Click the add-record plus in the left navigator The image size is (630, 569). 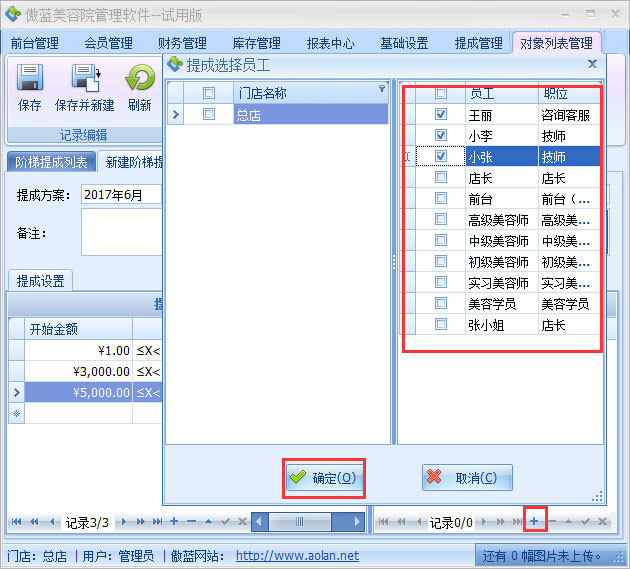tap(174, 522)
